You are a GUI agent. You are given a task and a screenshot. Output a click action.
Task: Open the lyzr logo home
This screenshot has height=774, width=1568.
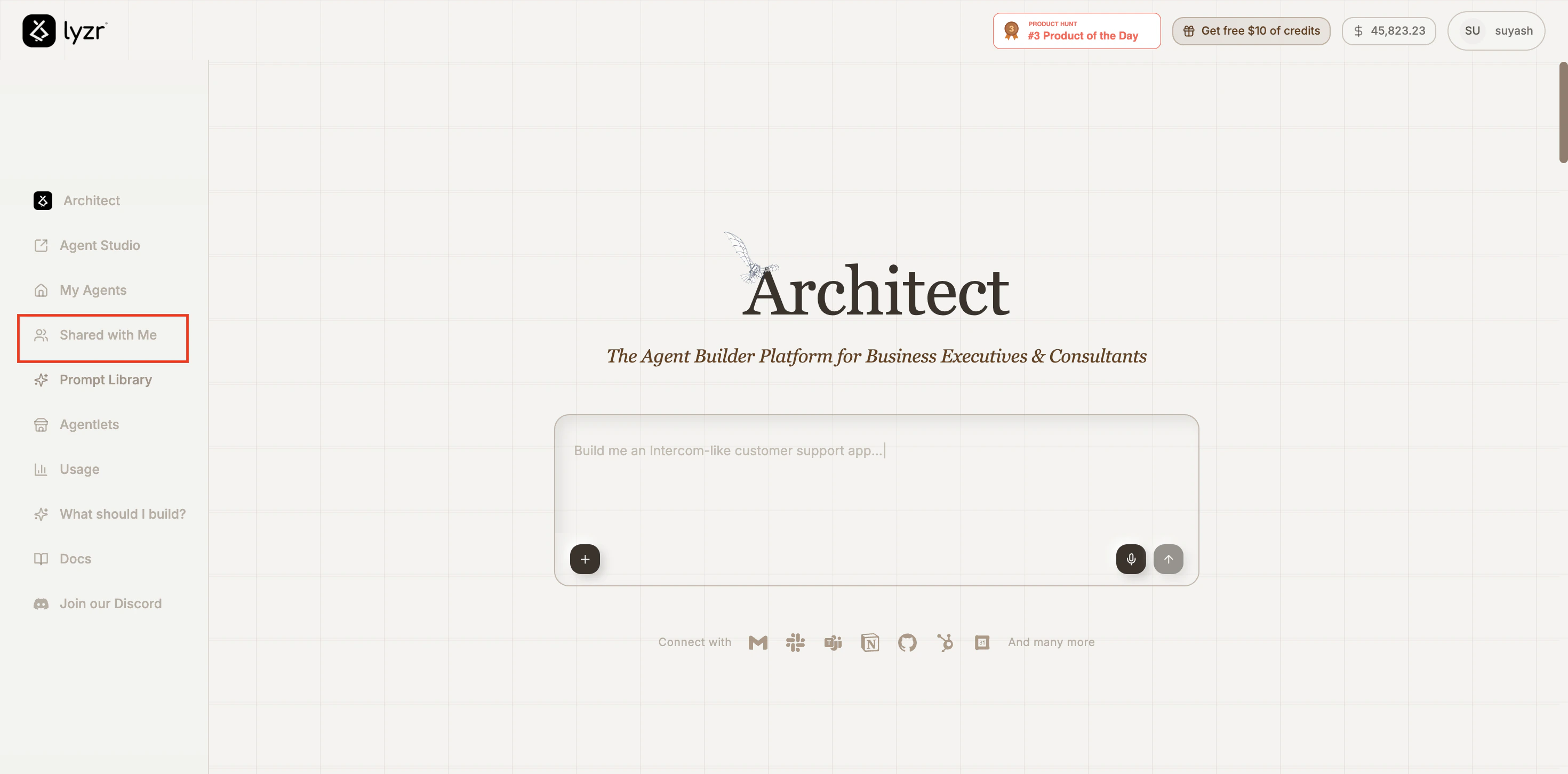[x=65, y=30]
